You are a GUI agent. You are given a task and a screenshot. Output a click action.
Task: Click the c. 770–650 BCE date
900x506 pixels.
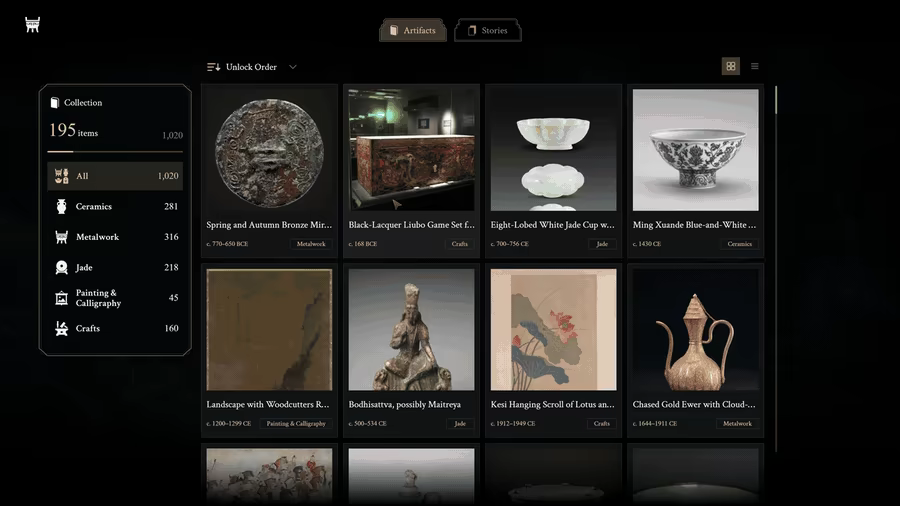coord(227,244)
